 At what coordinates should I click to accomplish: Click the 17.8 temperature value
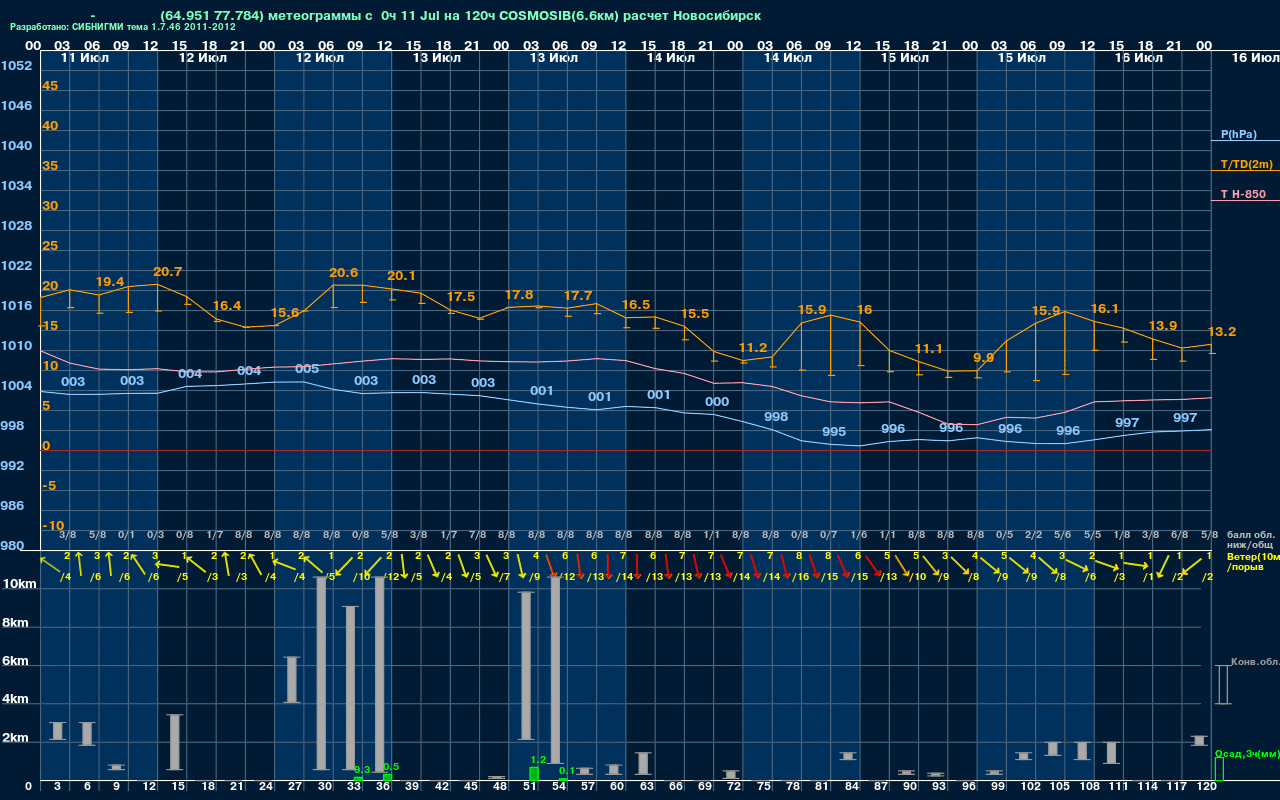(x=519, y=295)
